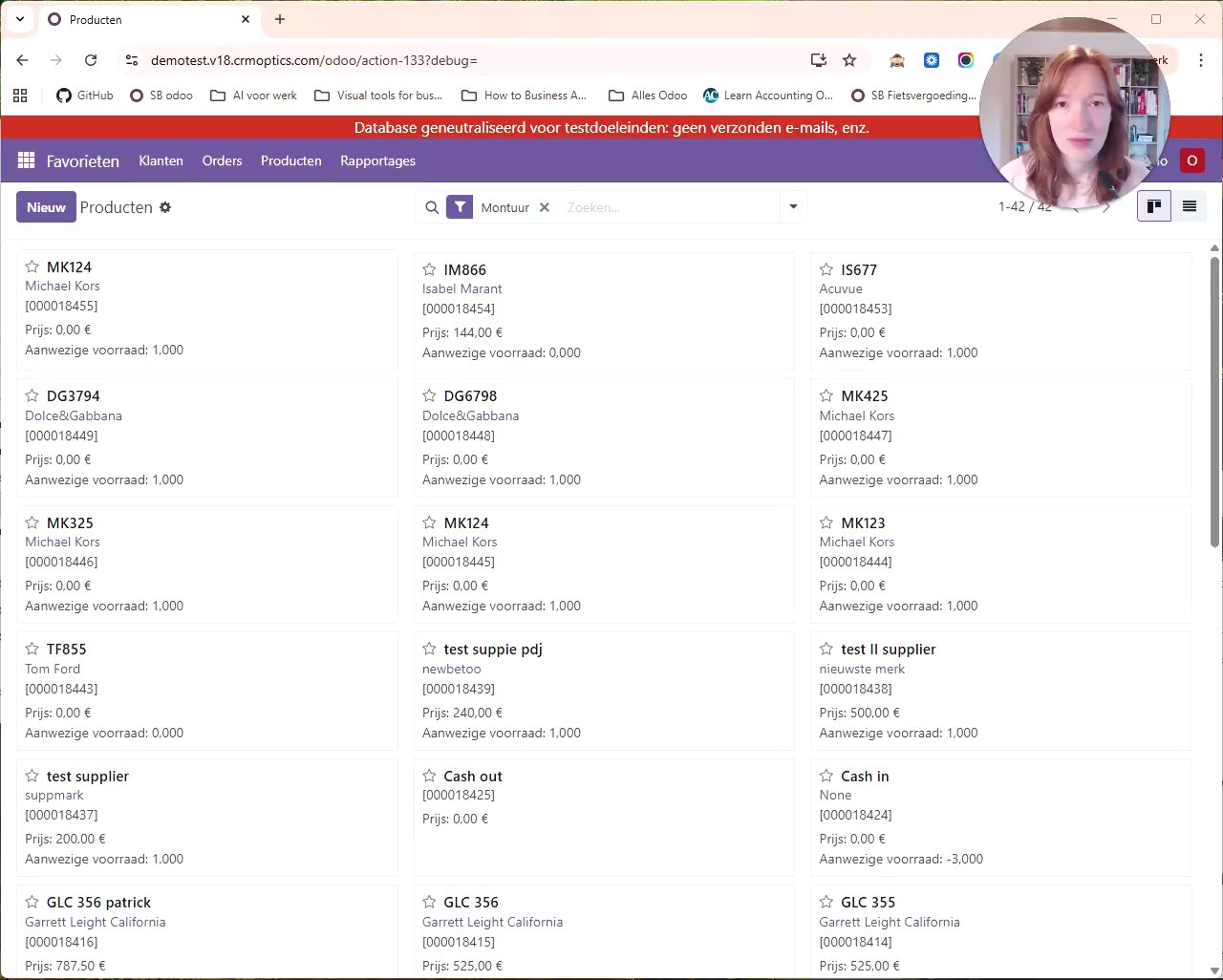Open Visual tools for bus... bookmark folder
Viewport: 1223px width, 980px height.
click(x=378, y=96)
